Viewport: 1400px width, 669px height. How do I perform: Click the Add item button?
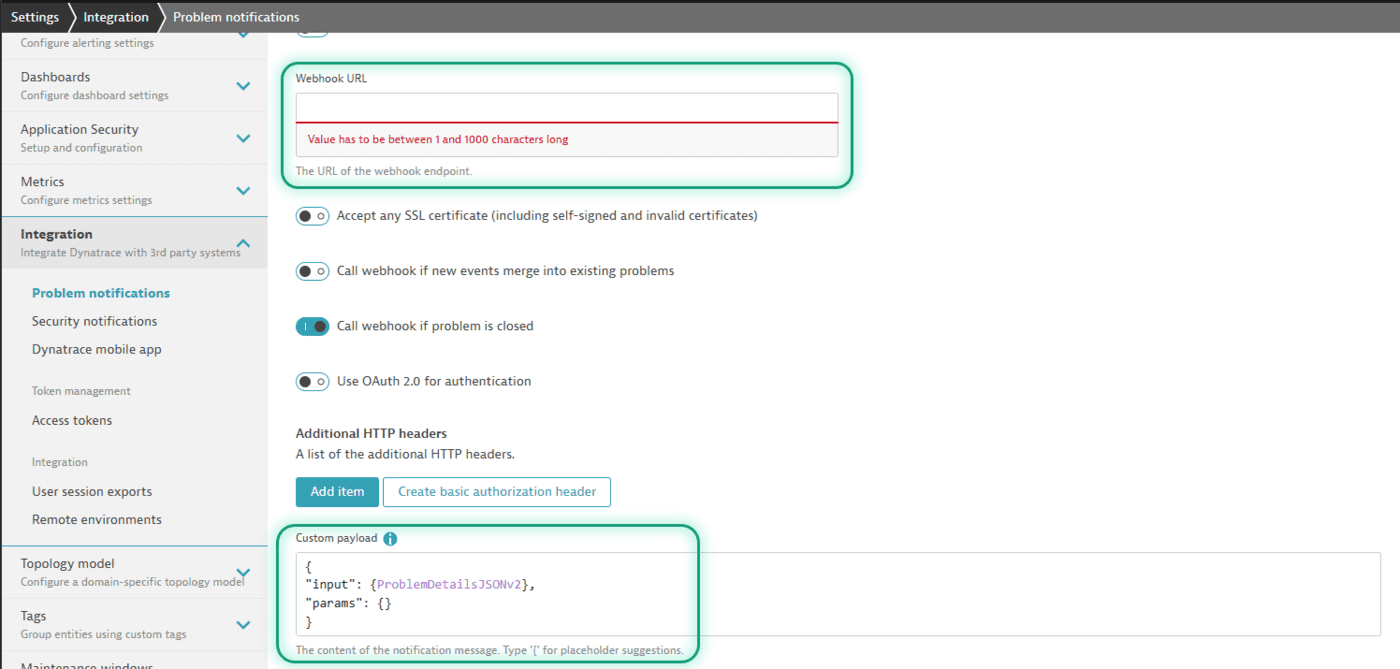(x=337, y=491)
